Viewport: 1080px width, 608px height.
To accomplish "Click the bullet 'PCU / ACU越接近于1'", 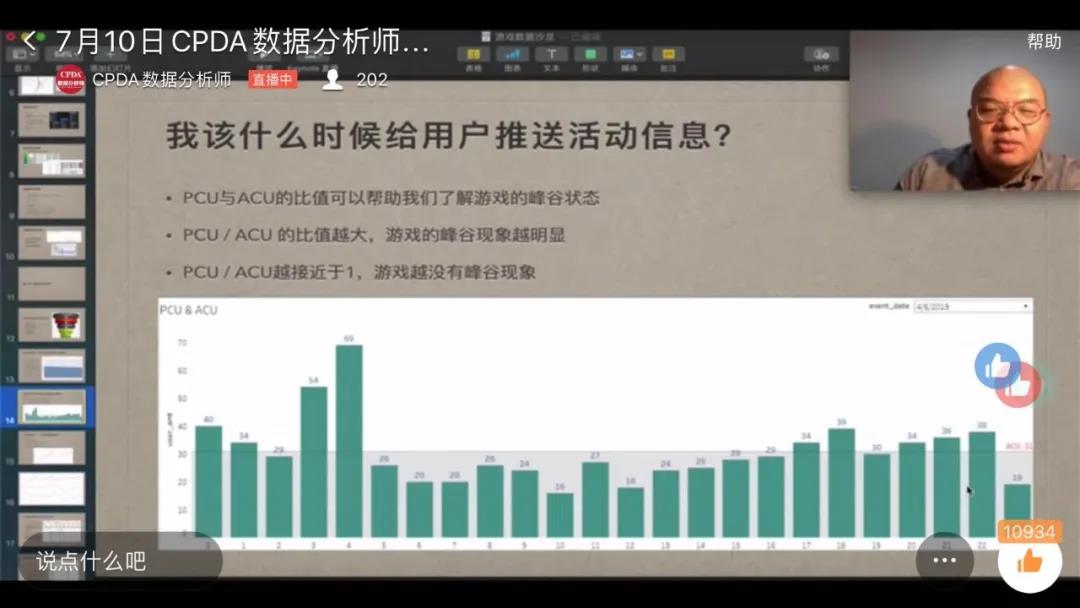I will [359, 273].
